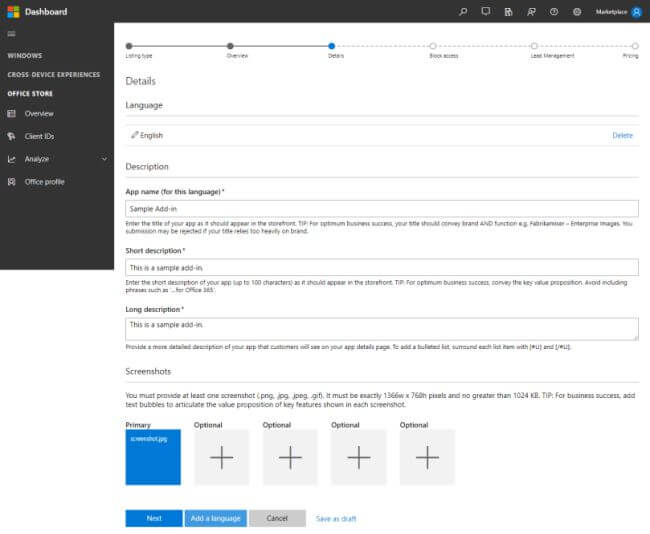Add the second optional screenshot
This screenshot has height=534, width=650.
click(x=290, y=457)
